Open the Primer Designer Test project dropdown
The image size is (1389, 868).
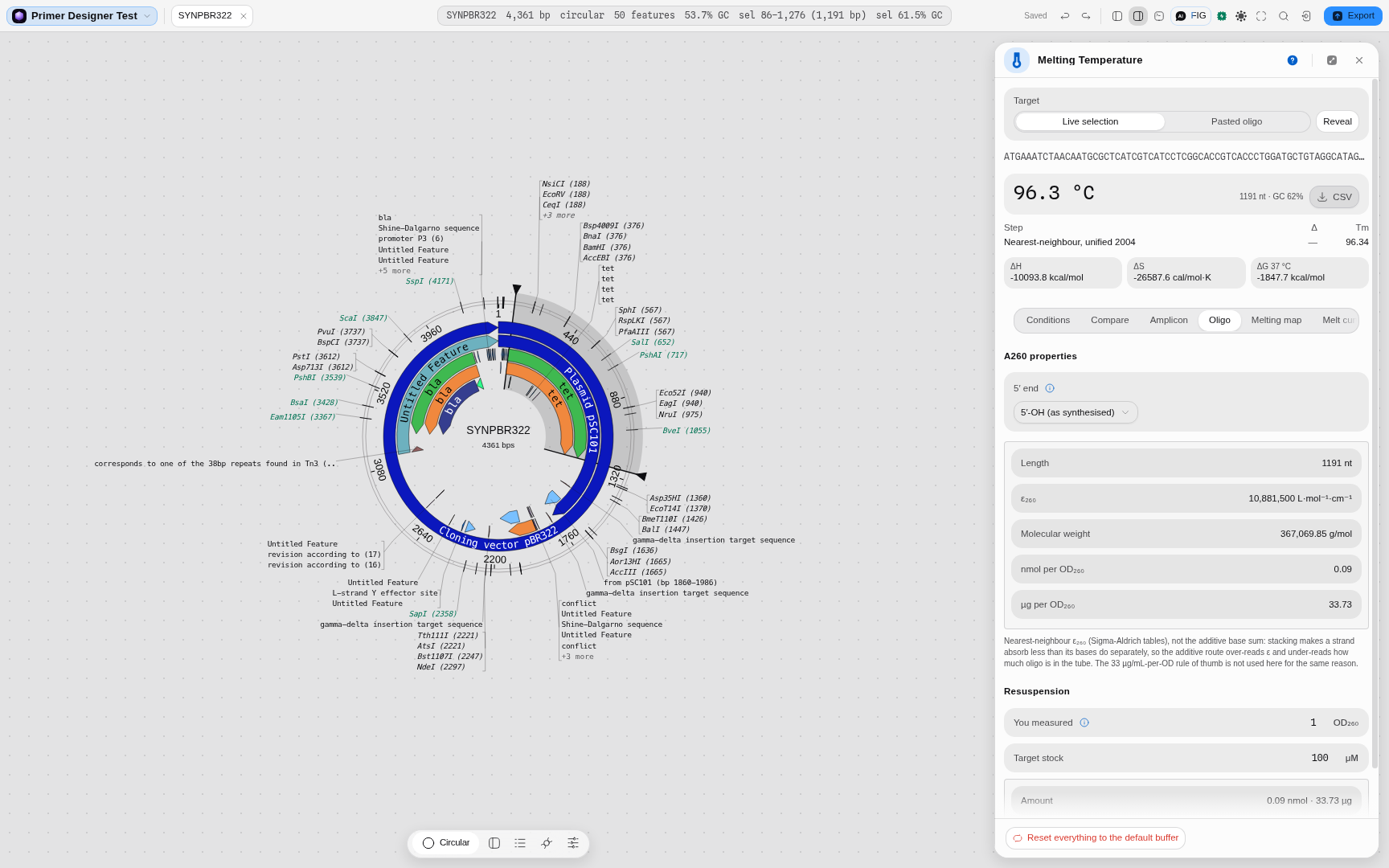coord(82,16)
